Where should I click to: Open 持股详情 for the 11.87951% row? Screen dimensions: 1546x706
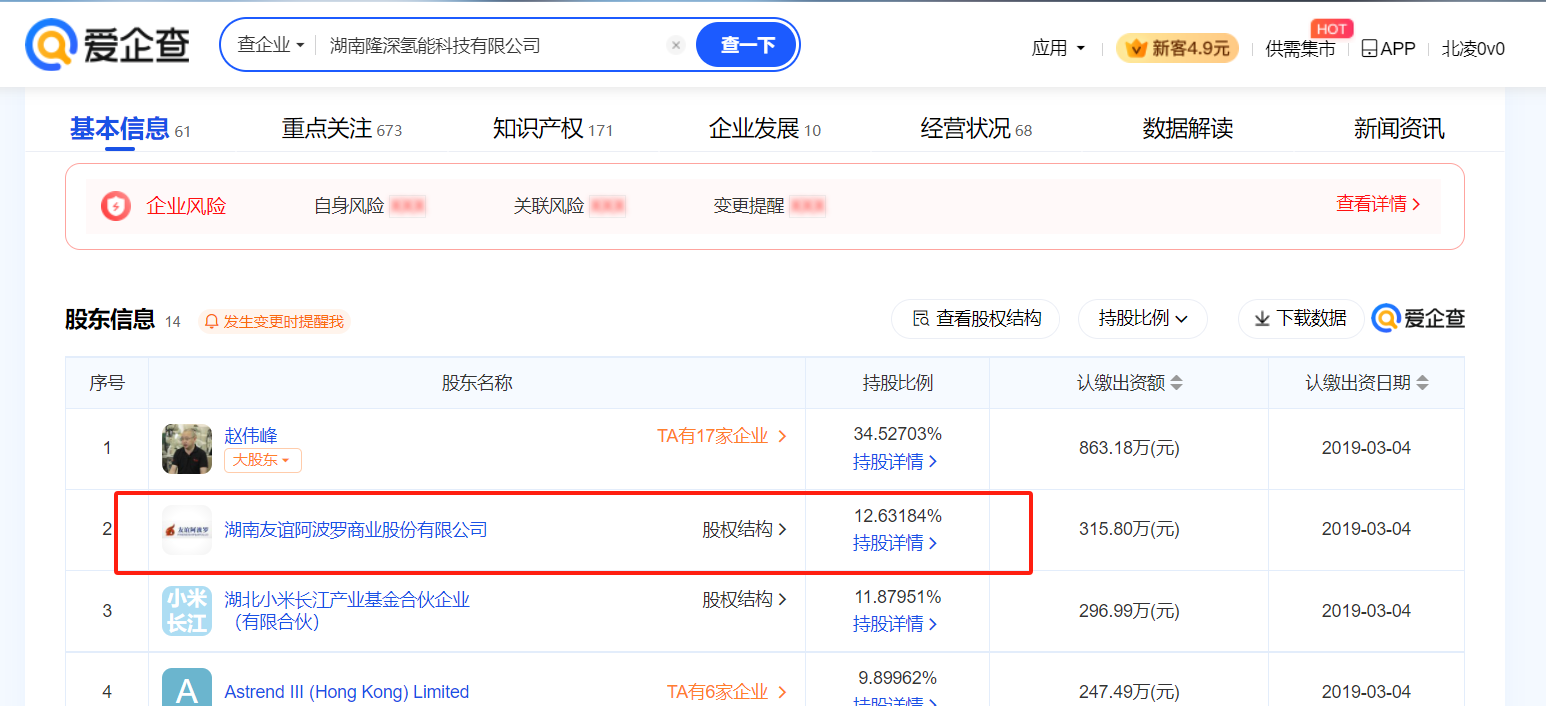pos(895,624)
